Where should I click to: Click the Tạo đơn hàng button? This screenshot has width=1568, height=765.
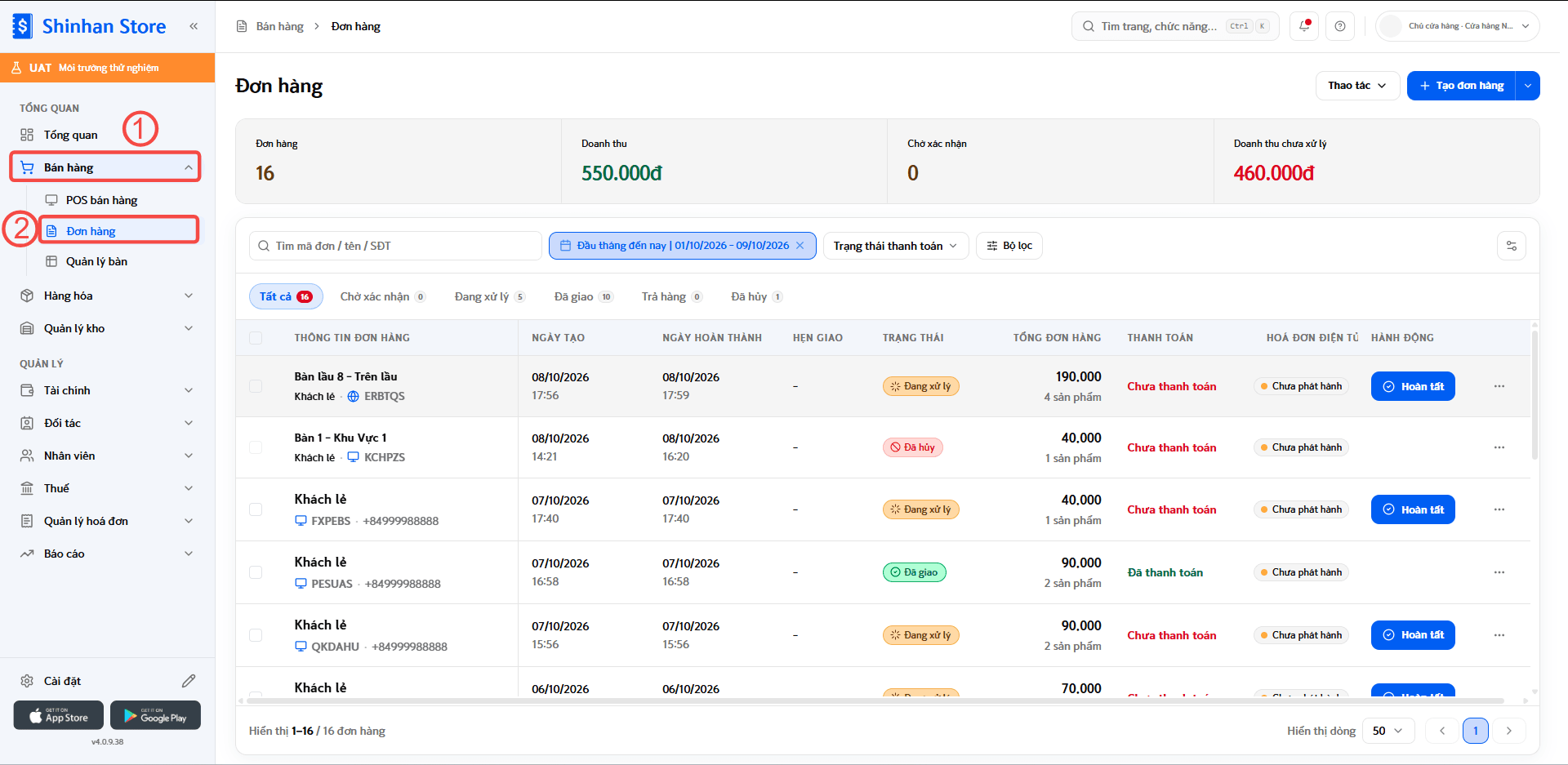1461,86
